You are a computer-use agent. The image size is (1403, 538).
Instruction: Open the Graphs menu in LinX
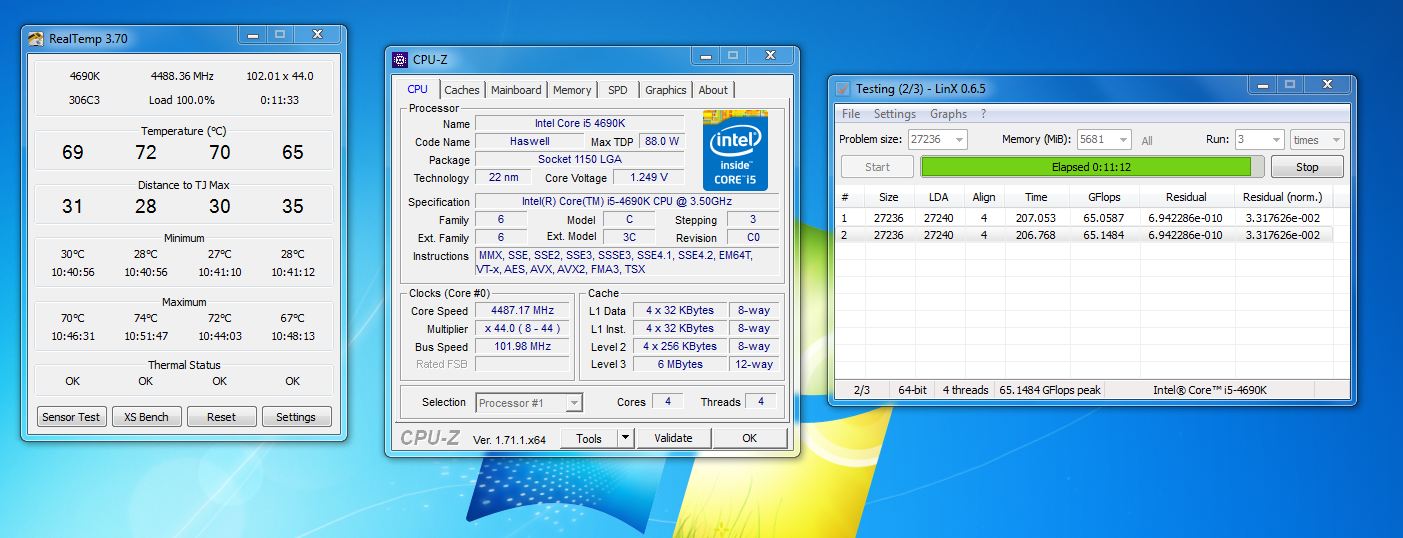click(949, 114)
